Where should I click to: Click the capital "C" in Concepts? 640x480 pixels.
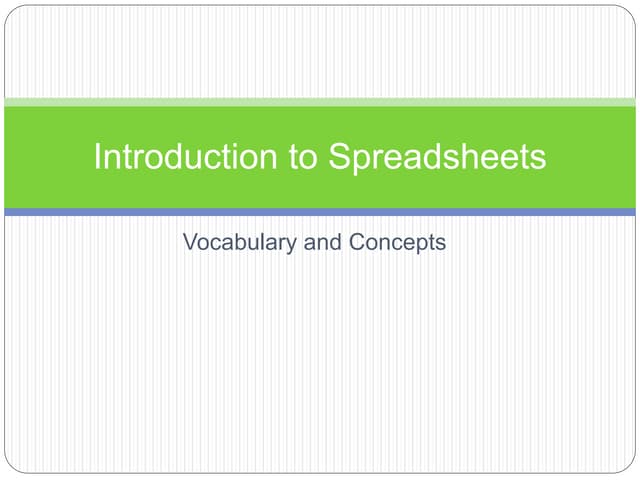click(360, 242)
